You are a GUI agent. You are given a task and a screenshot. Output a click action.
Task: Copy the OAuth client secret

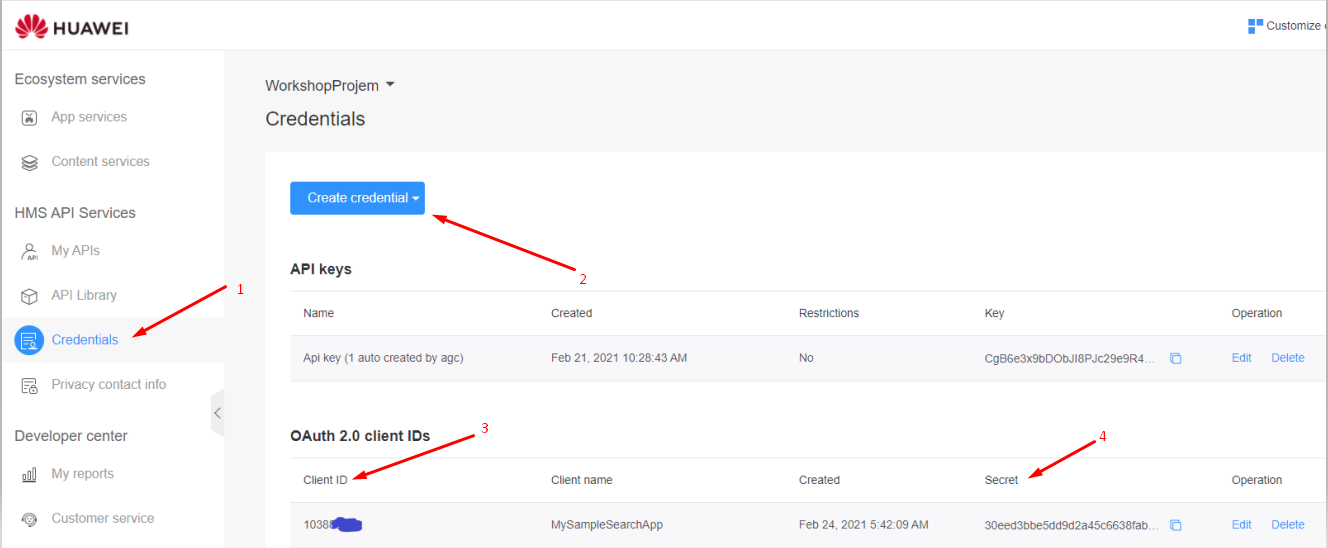pyautogui.click(x=1176, y=525)
